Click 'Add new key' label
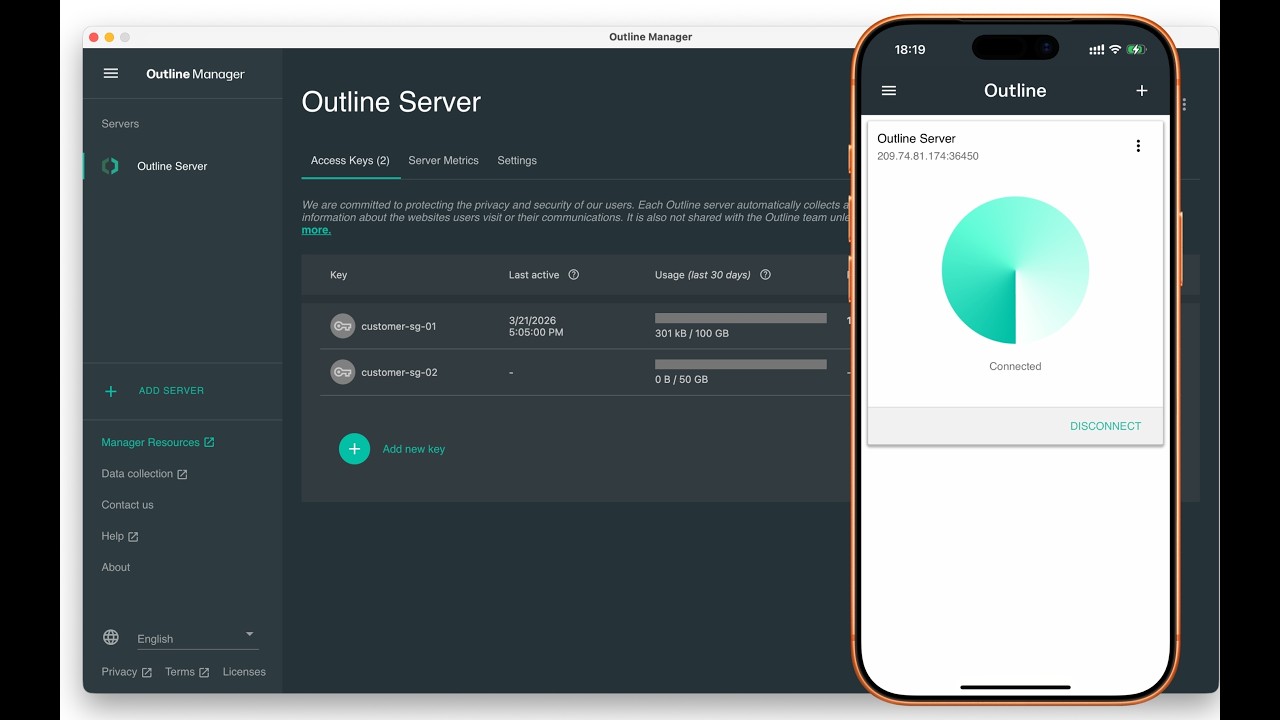This screenshot has width=1280, height=720. [x=414, y=449]
